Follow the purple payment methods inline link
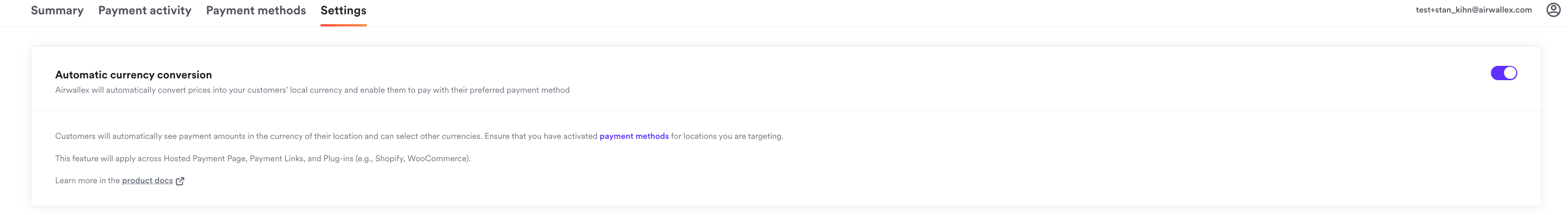This screenshot has height=215, width=1568. click(x=634, y=137)
